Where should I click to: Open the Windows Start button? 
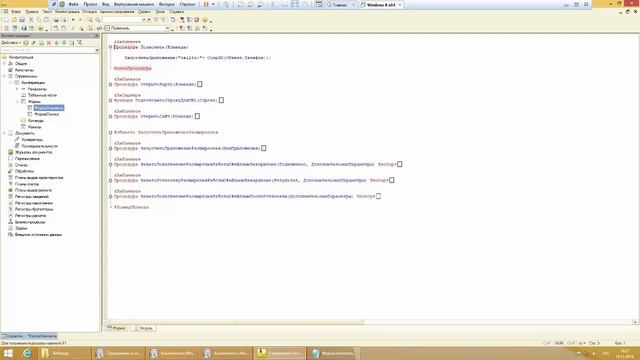(x=8, y=353)
